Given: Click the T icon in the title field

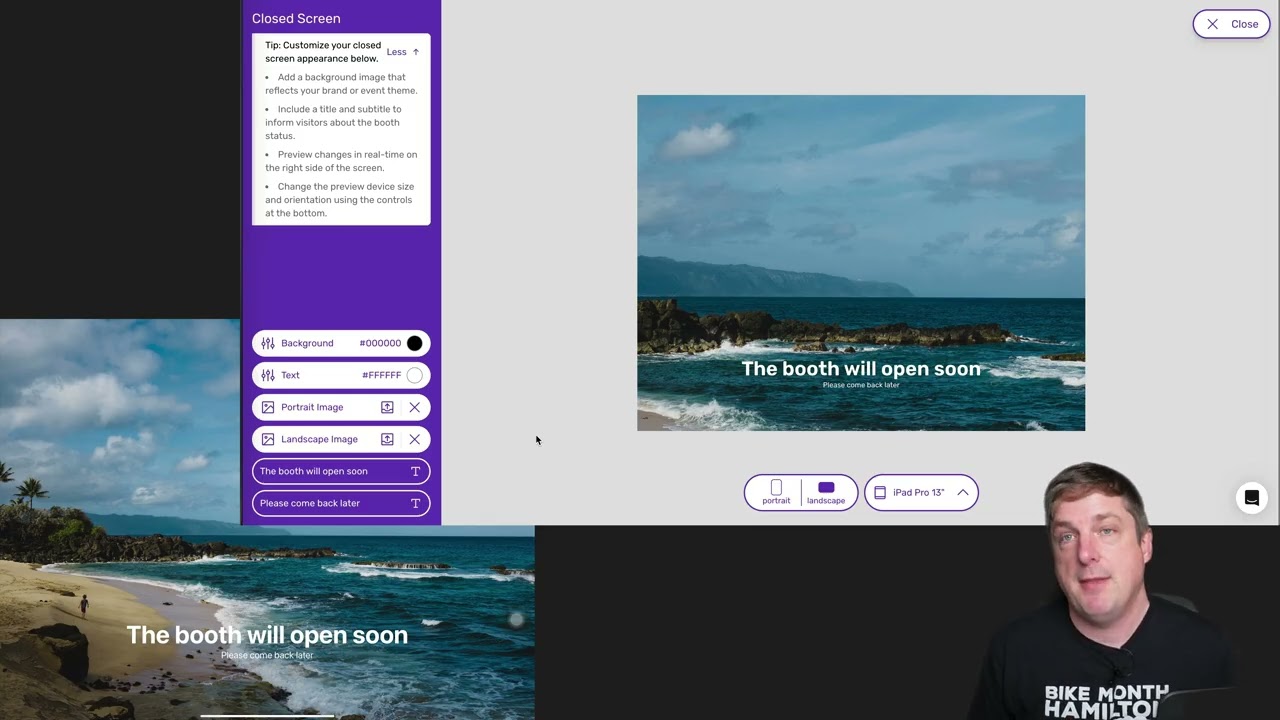Looking at the screenshot, I should [415, 471].
